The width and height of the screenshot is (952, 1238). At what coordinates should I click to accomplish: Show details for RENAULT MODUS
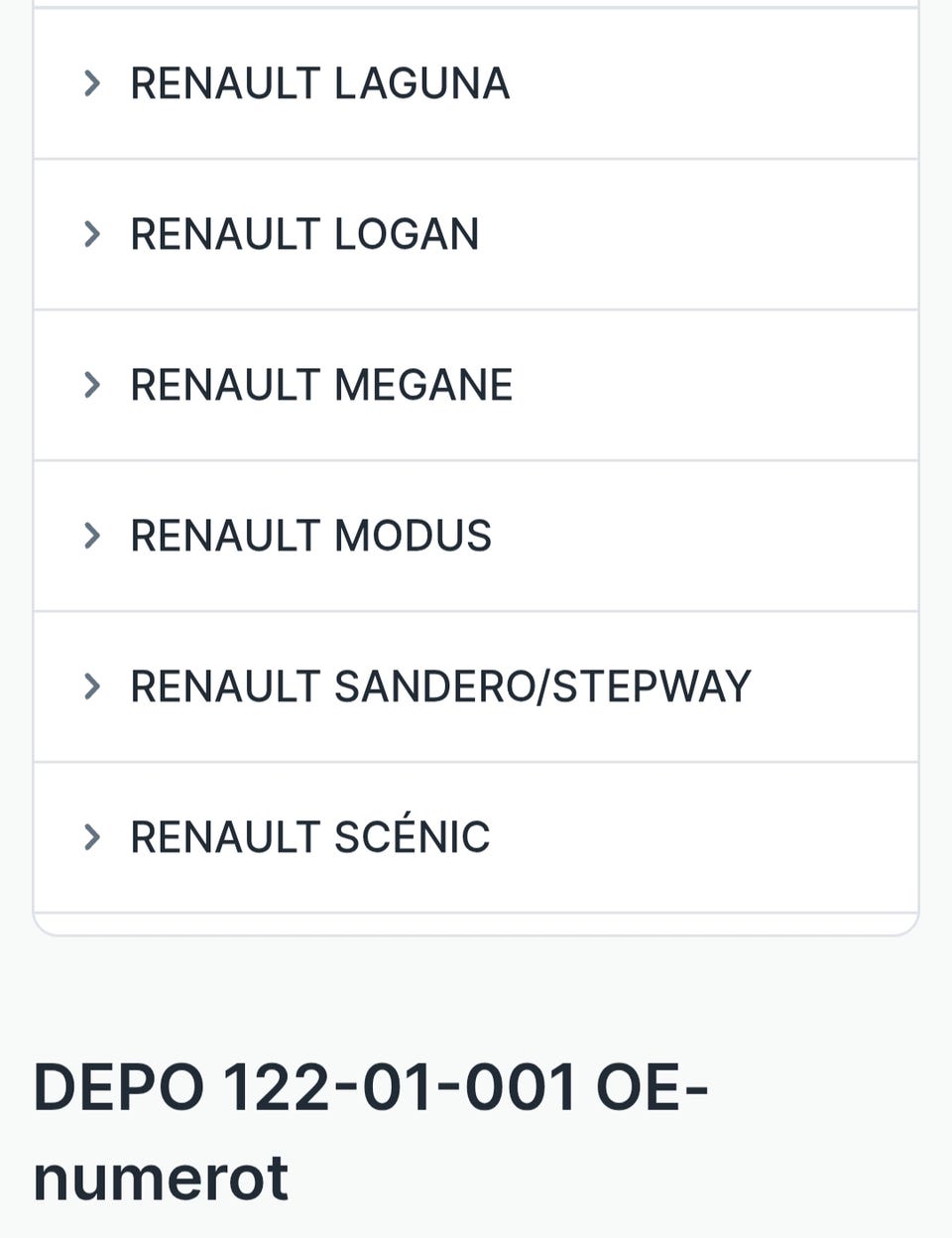476,536
